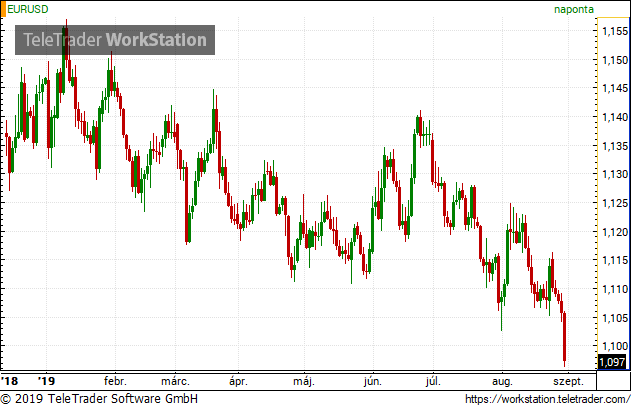Screen dimensions: 631x408
Task: Click the jún. month label
Action: [x=373, y=381]
